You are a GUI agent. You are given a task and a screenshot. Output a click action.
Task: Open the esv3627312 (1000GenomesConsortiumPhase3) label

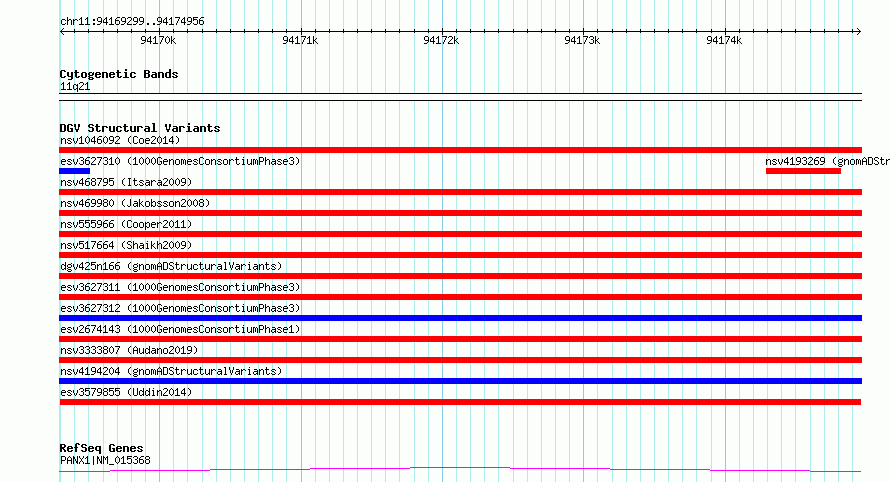tap(180, 308)
